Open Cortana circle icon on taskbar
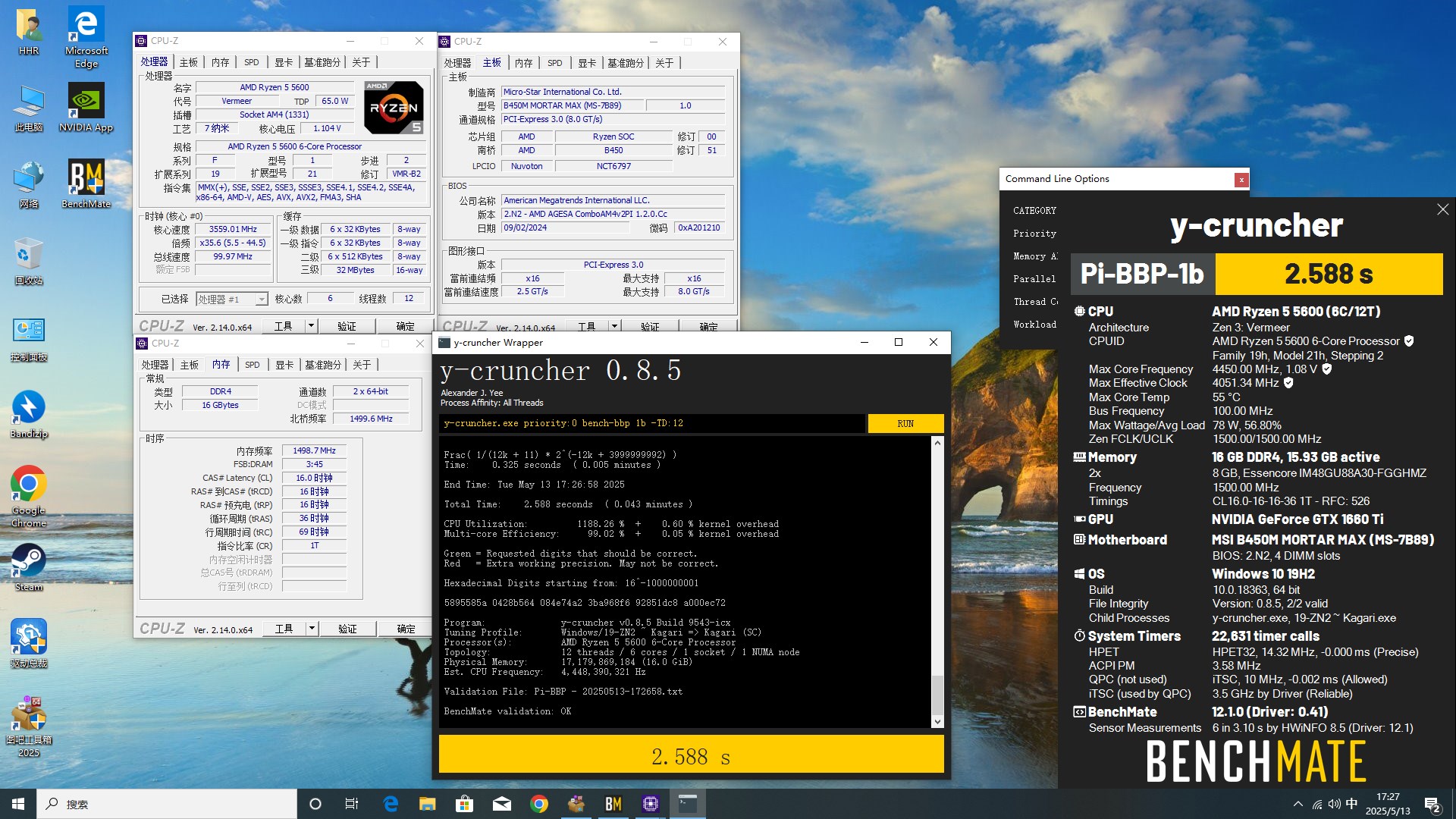 315,804
